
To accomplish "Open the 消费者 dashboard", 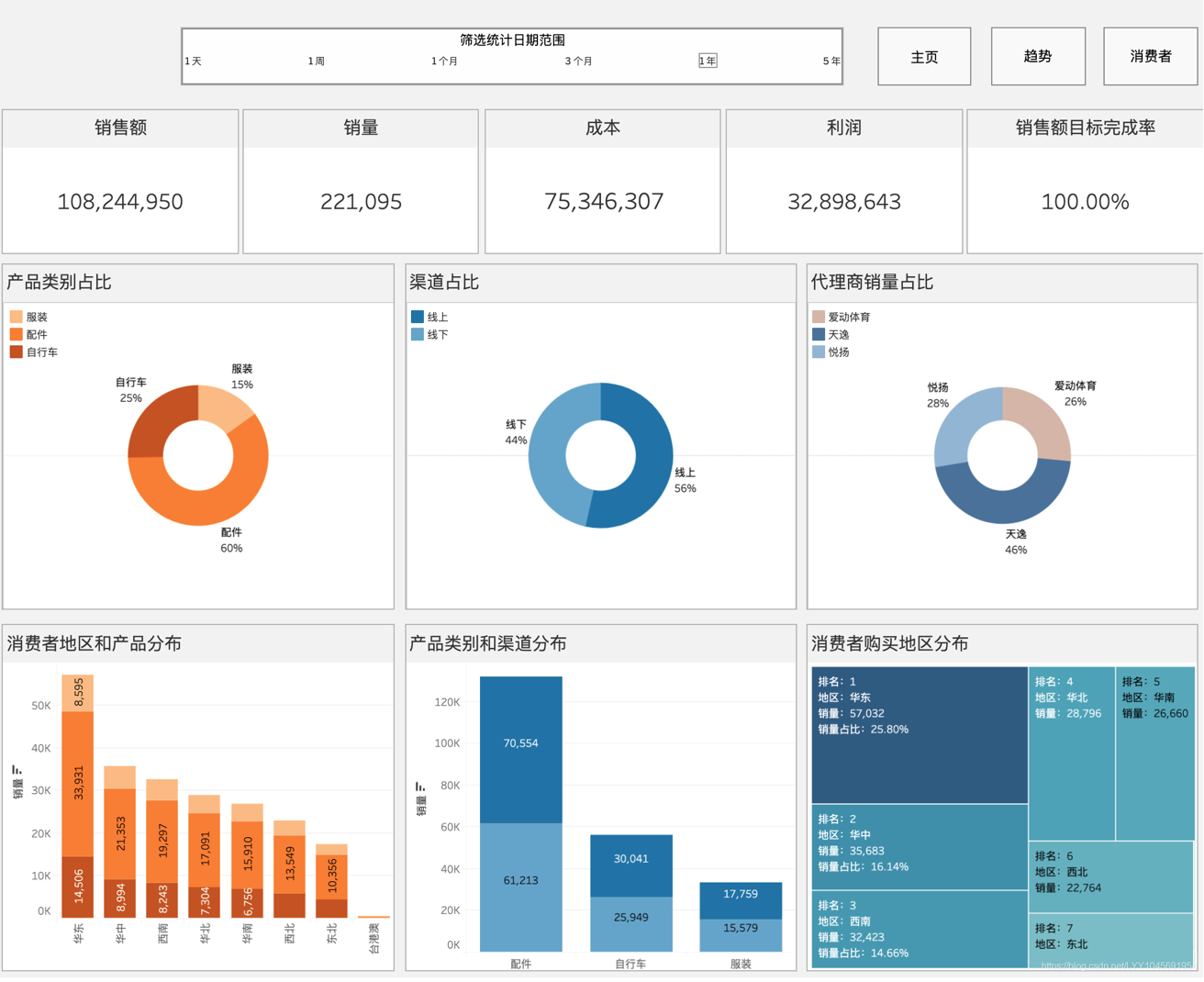I will point(1151,57).
